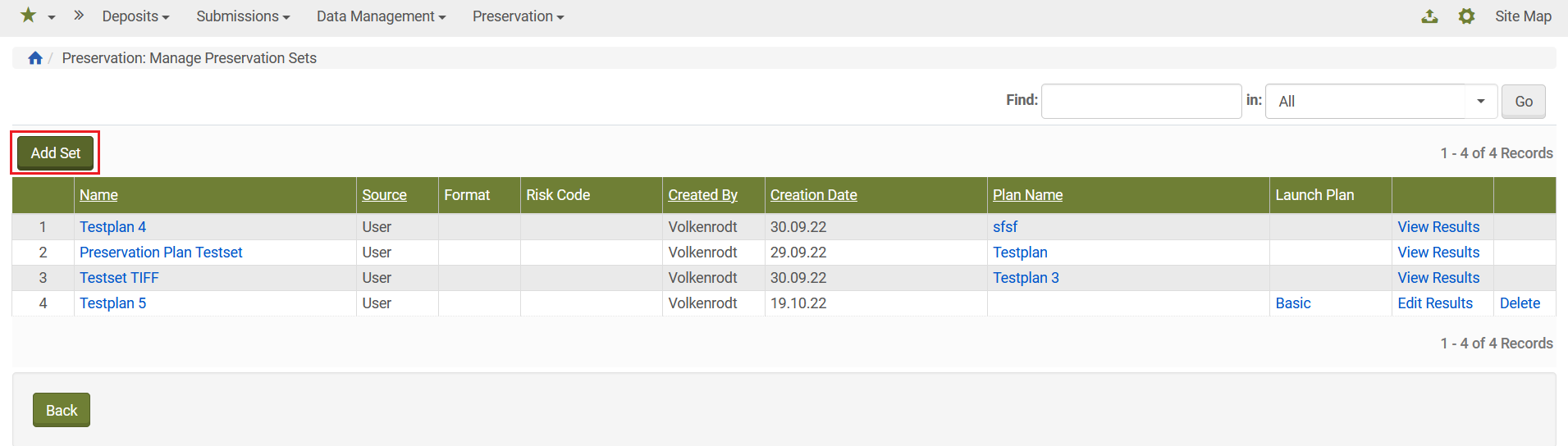The image size is (1568, 446).
Task: Open the Site Map link
Action: (x=1523, y=16)
